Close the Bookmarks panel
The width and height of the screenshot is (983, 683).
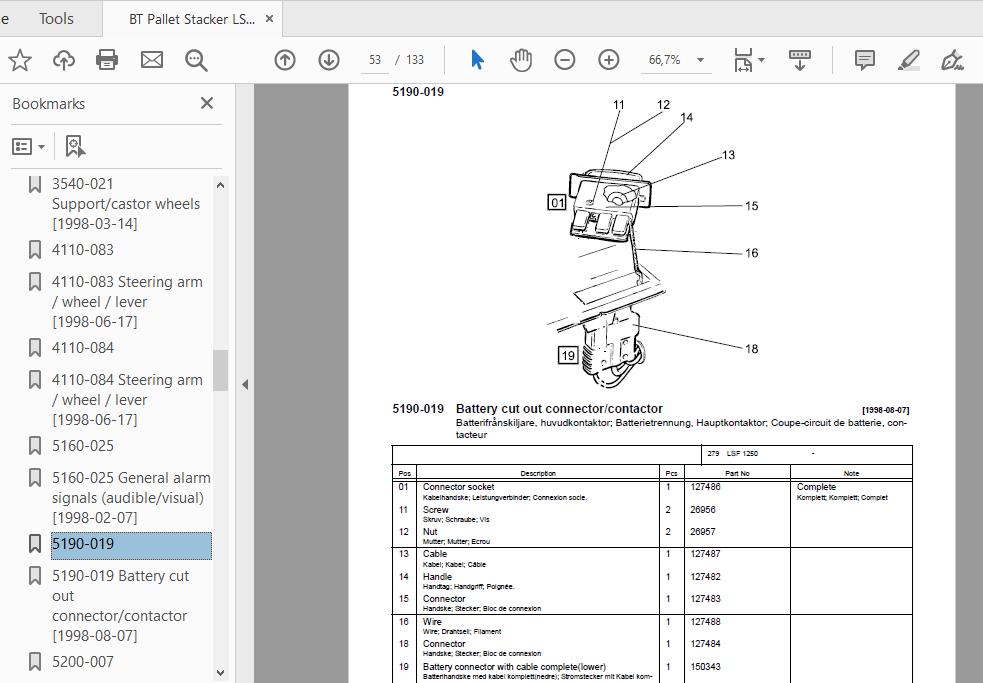tap(207, 103)
